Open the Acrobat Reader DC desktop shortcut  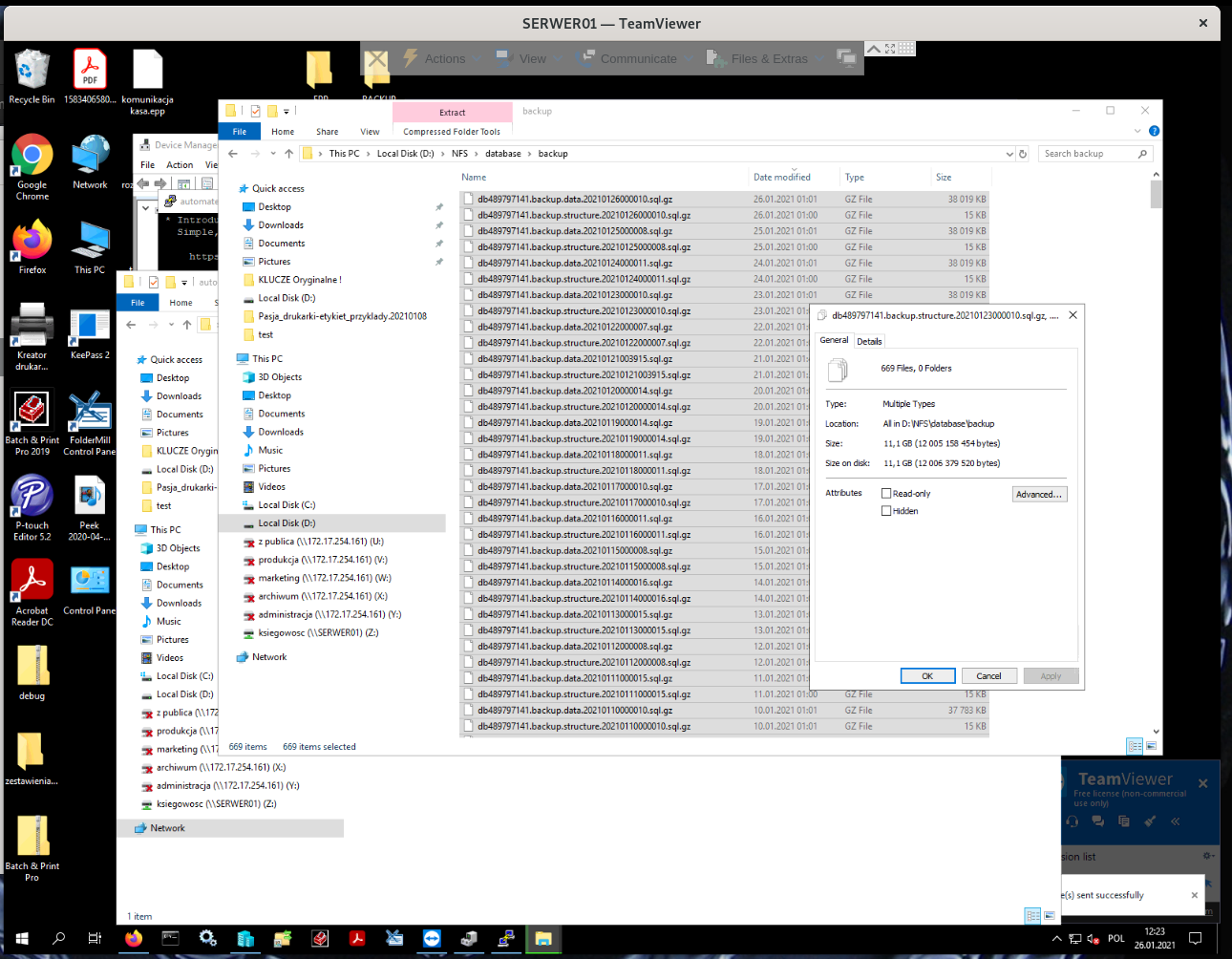(x=32, y=592)
